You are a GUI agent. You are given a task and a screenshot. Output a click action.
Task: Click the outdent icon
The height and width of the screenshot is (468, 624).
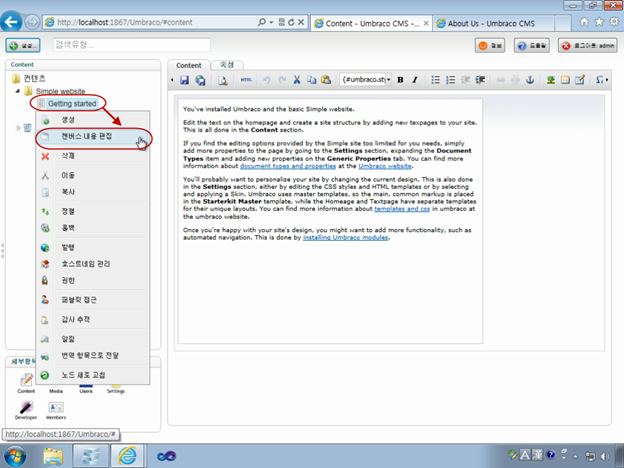click(465, 80)
